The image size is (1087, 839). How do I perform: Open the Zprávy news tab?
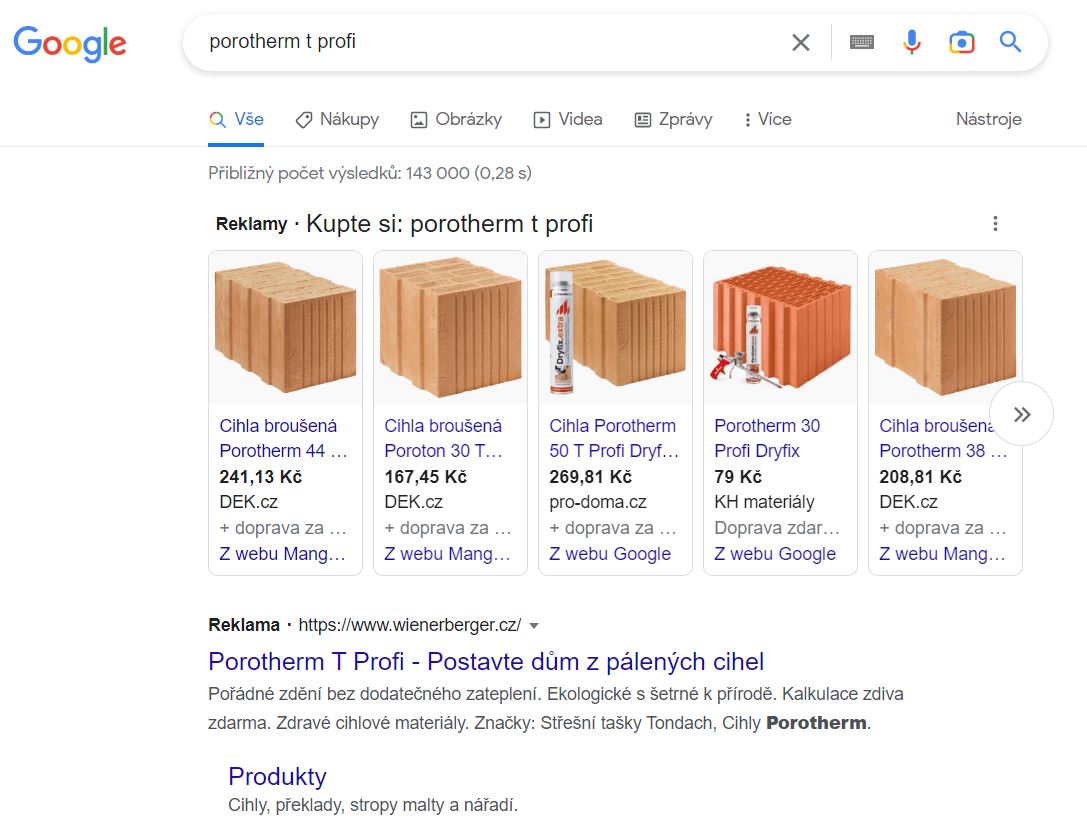click(673, 119)
